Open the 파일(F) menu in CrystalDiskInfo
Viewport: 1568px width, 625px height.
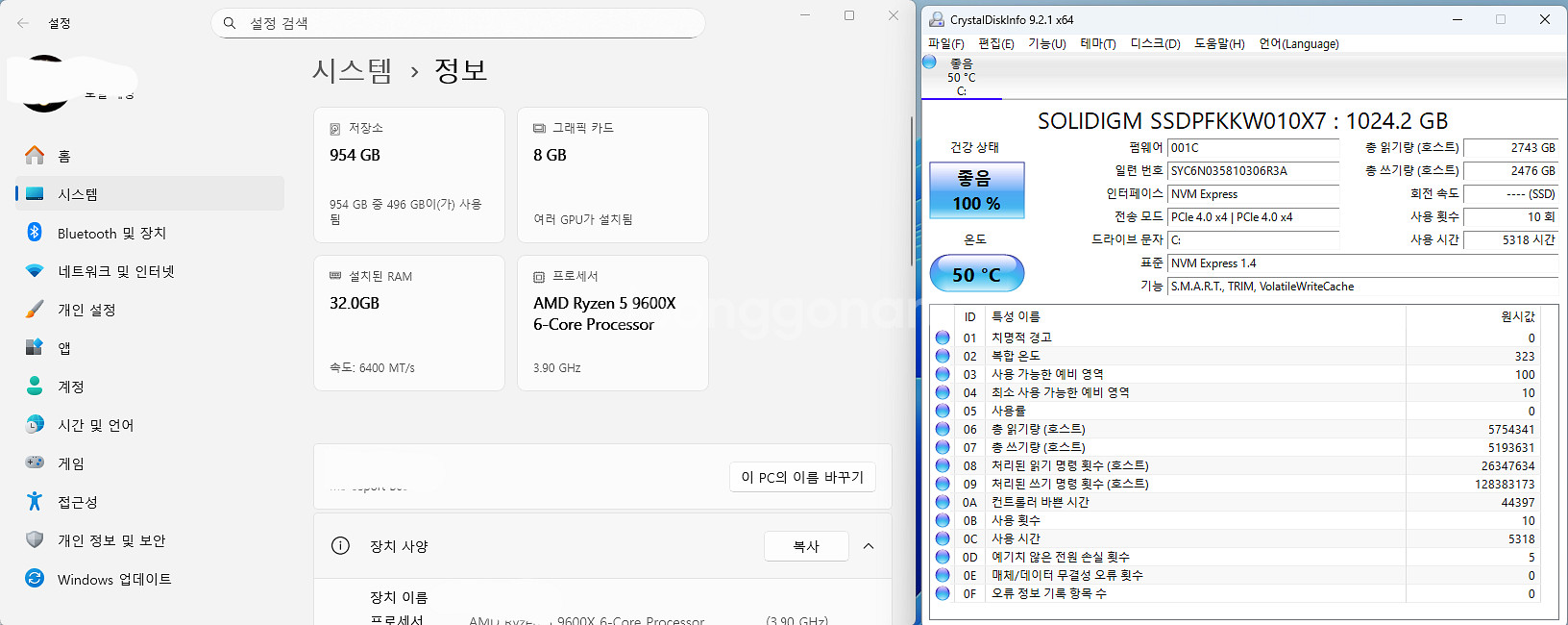click(945, 44)
